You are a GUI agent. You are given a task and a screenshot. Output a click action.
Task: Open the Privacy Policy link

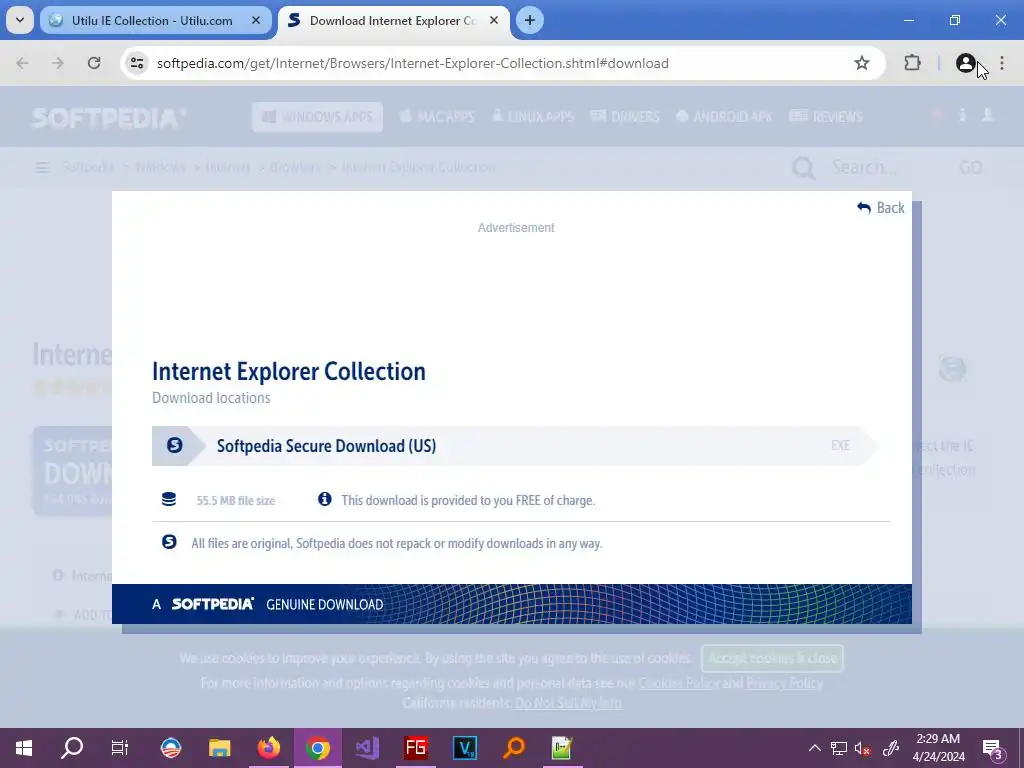point(784,683)
